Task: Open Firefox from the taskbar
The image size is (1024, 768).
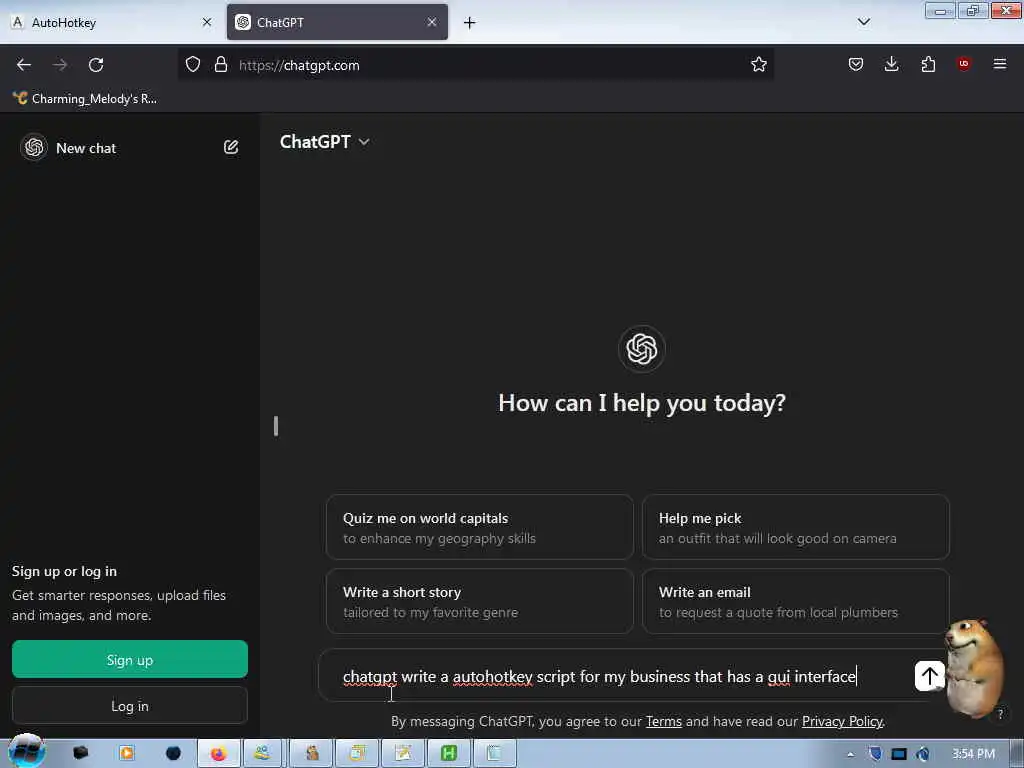Action: pos(217,753)
